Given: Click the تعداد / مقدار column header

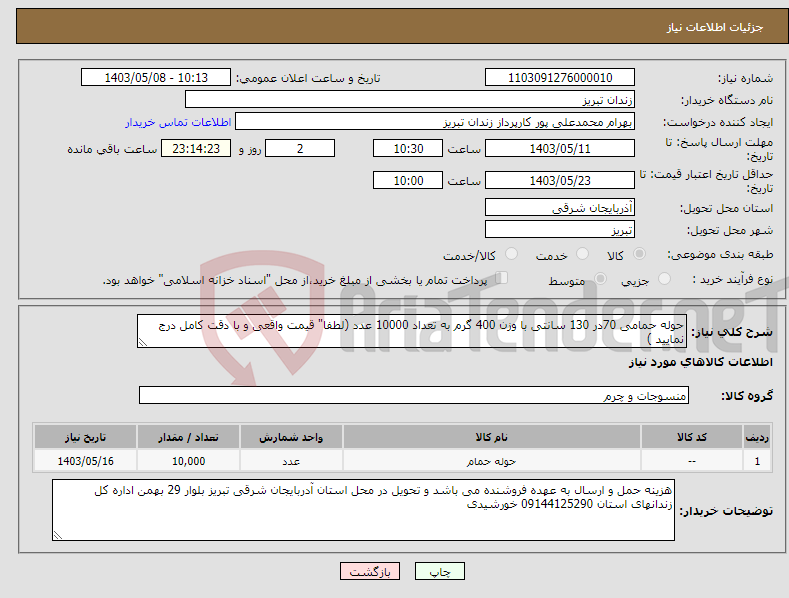Looking at the screenshot, I should (x=188, y=437).
